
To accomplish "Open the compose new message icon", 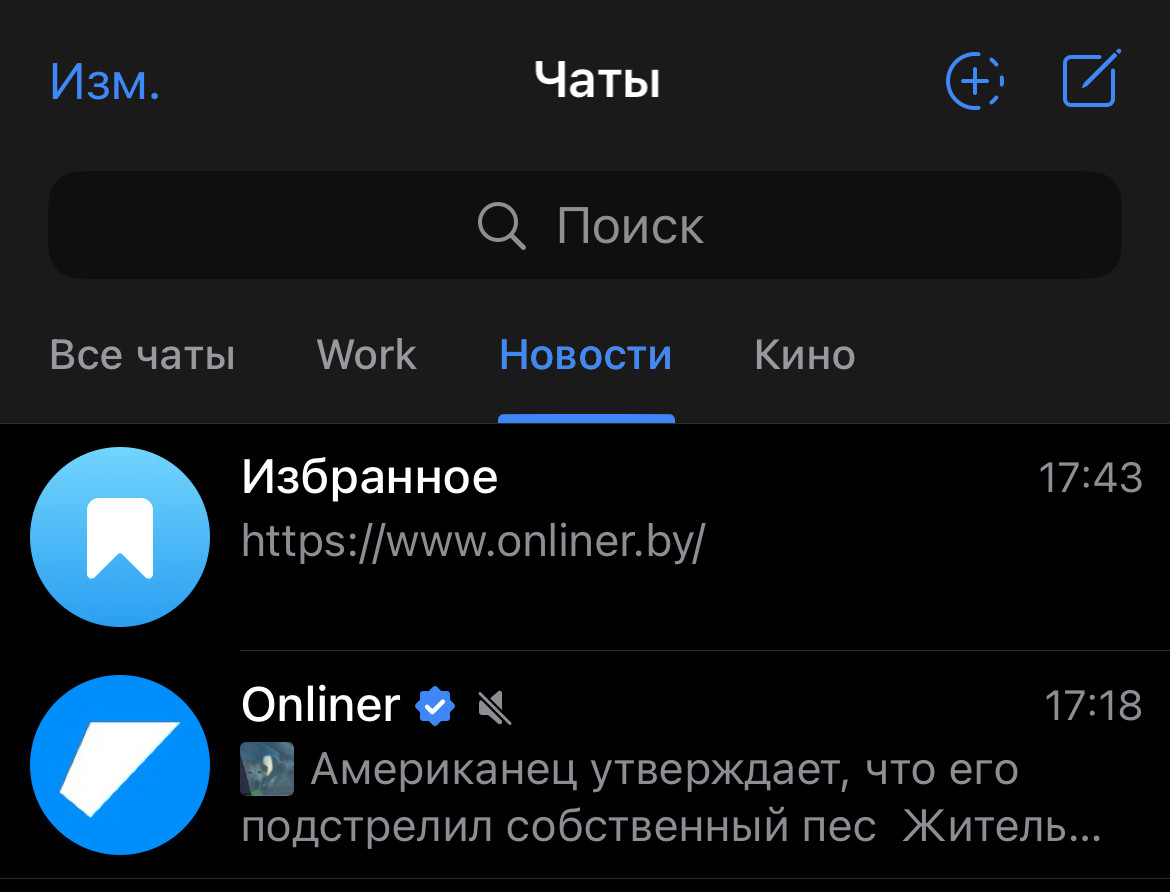I will tap(1091, 78).
